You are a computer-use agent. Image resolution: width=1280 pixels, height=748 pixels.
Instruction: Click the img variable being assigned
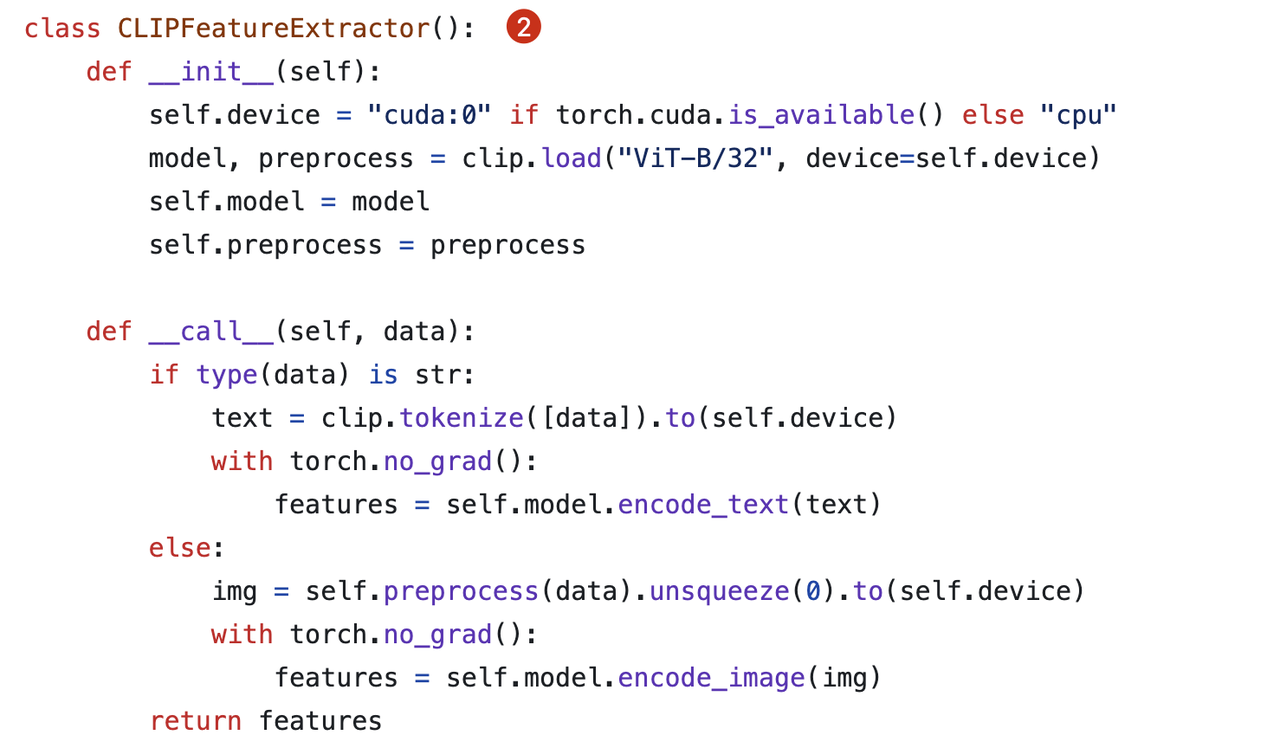tap(235, 591)
